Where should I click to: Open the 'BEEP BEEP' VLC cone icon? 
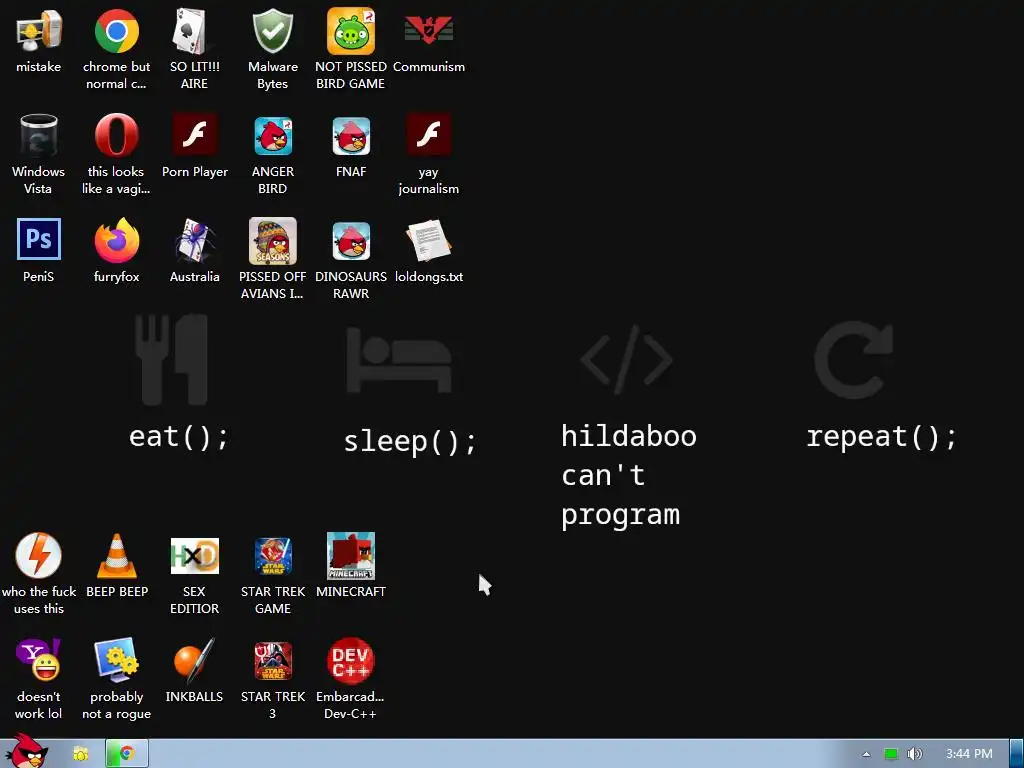[116, 556]
